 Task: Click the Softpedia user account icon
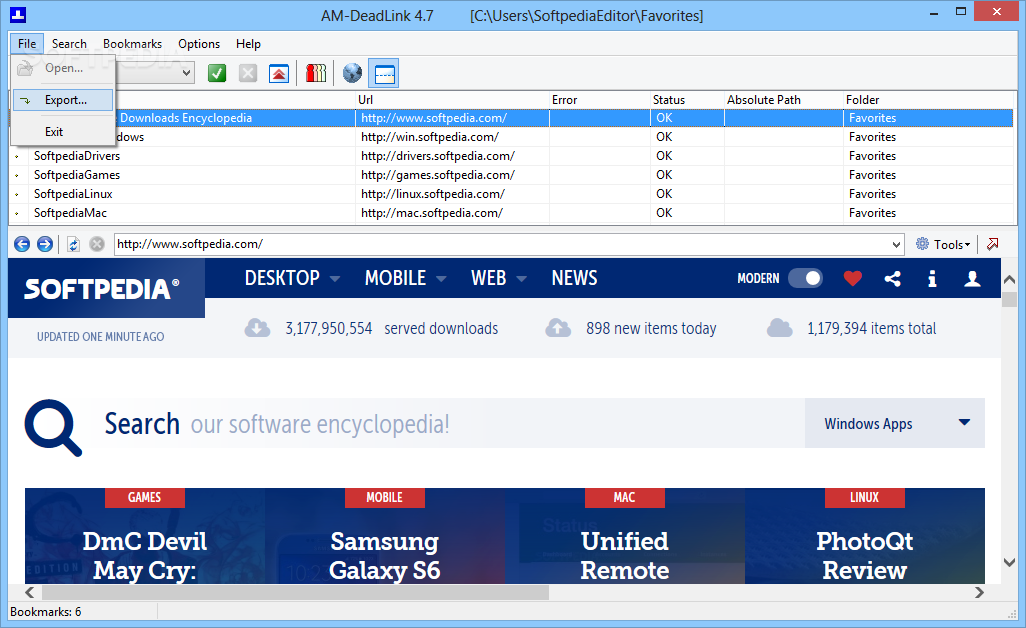972,279
